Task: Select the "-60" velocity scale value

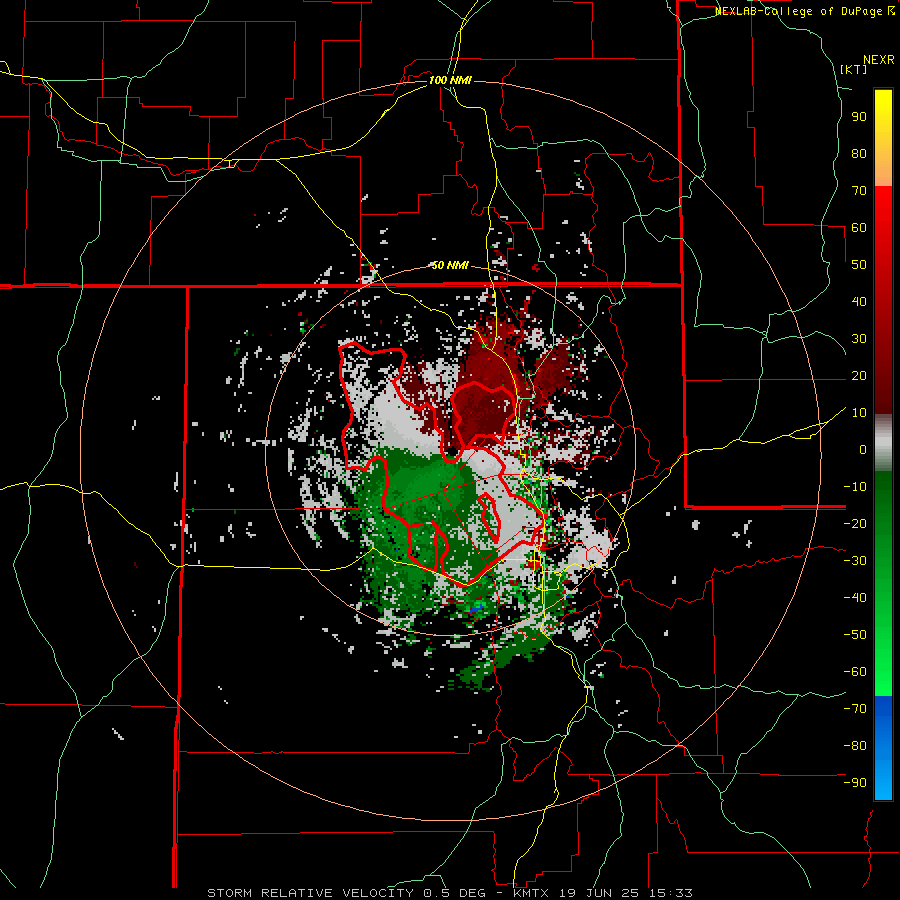Action: point(855,672)
